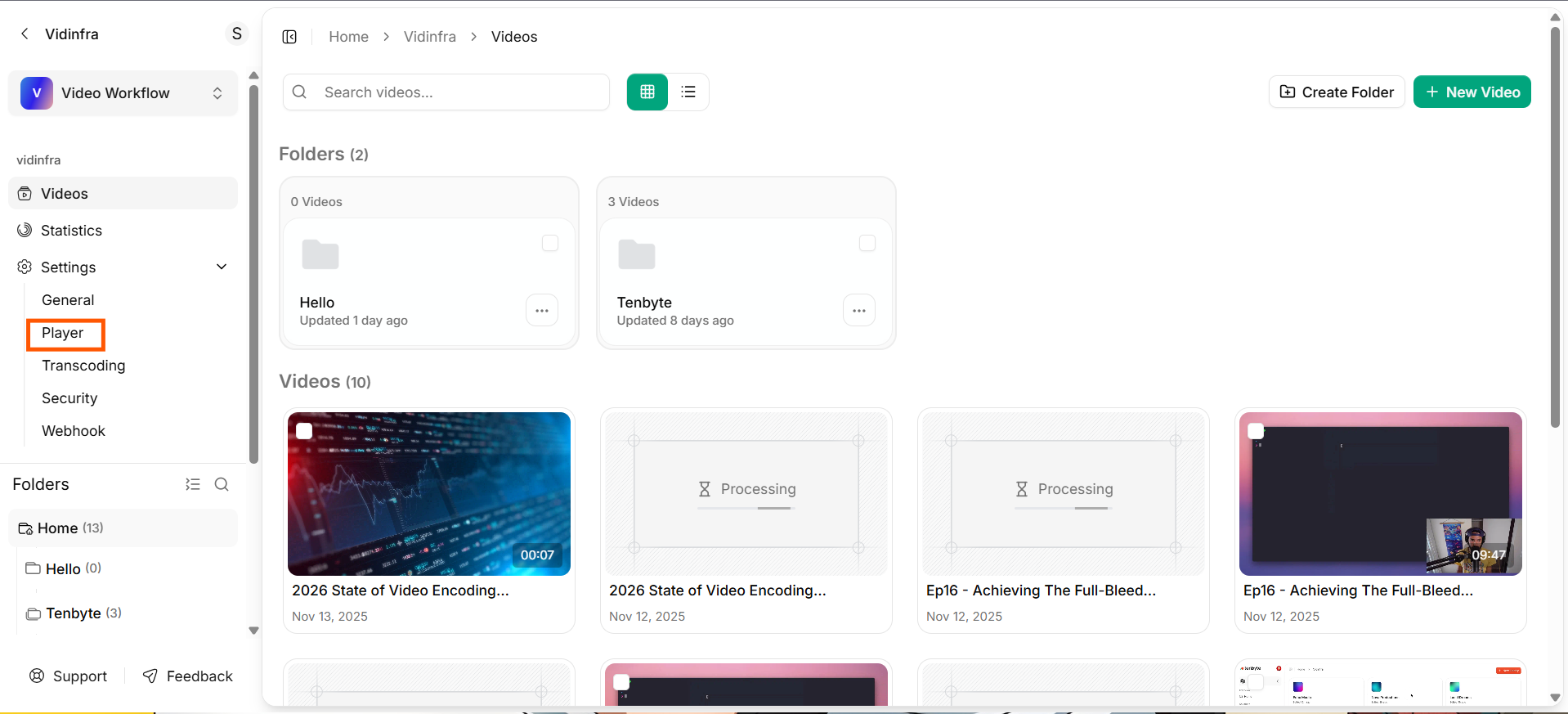Click the Video Workflow V logo

[x=37, y=93]
